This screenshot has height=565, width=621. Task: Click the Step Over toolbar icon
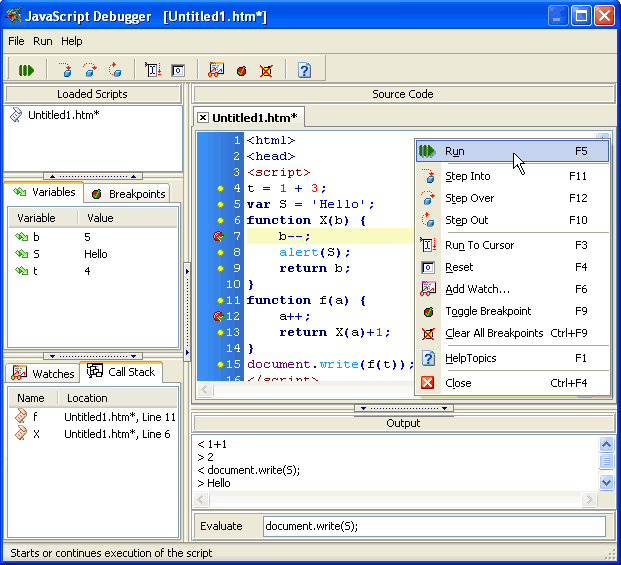click(x=90, y=70)
